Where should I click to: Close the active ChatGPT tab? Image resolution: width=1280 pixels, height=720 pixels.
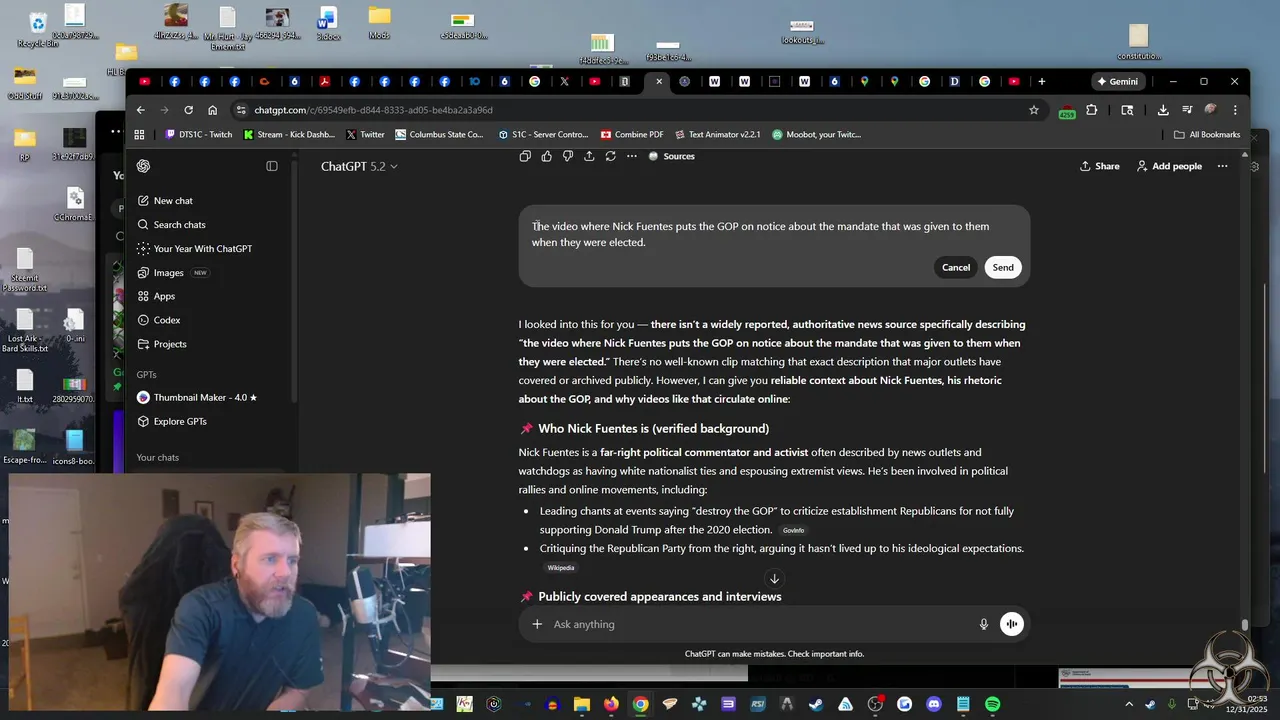point(659,81)
